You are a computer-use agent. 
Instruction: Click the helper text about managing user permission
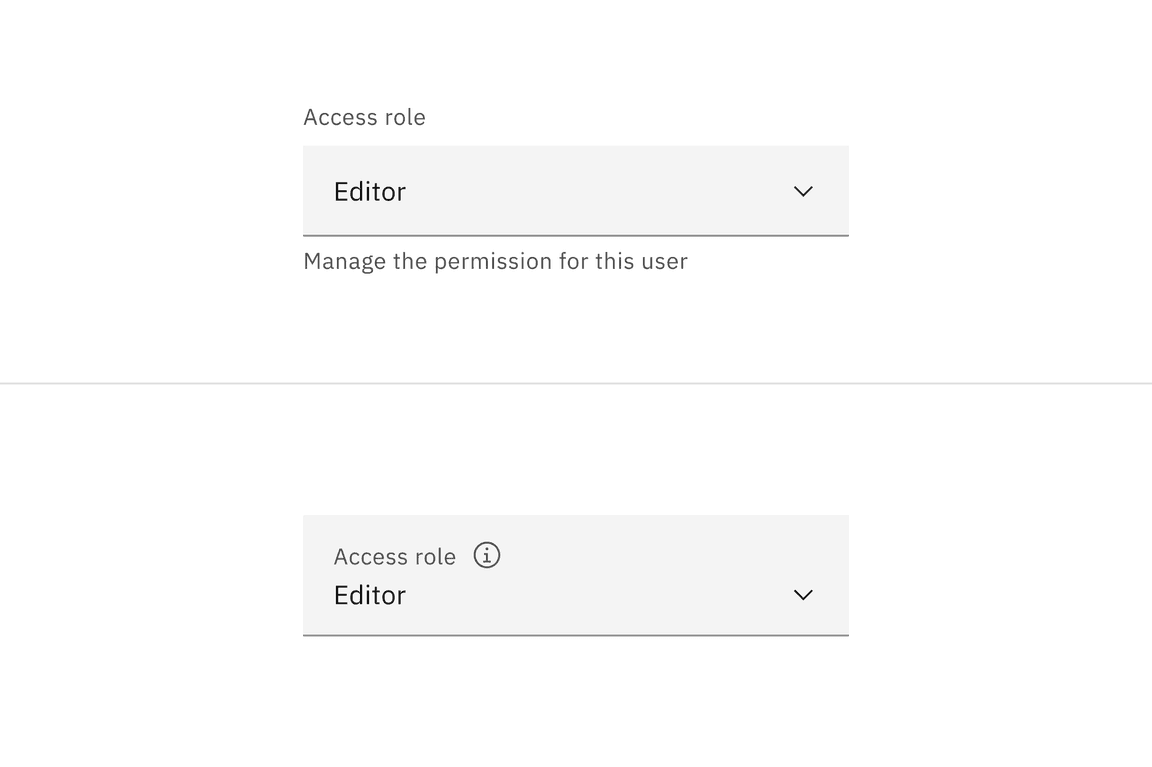tap(495, 261)
